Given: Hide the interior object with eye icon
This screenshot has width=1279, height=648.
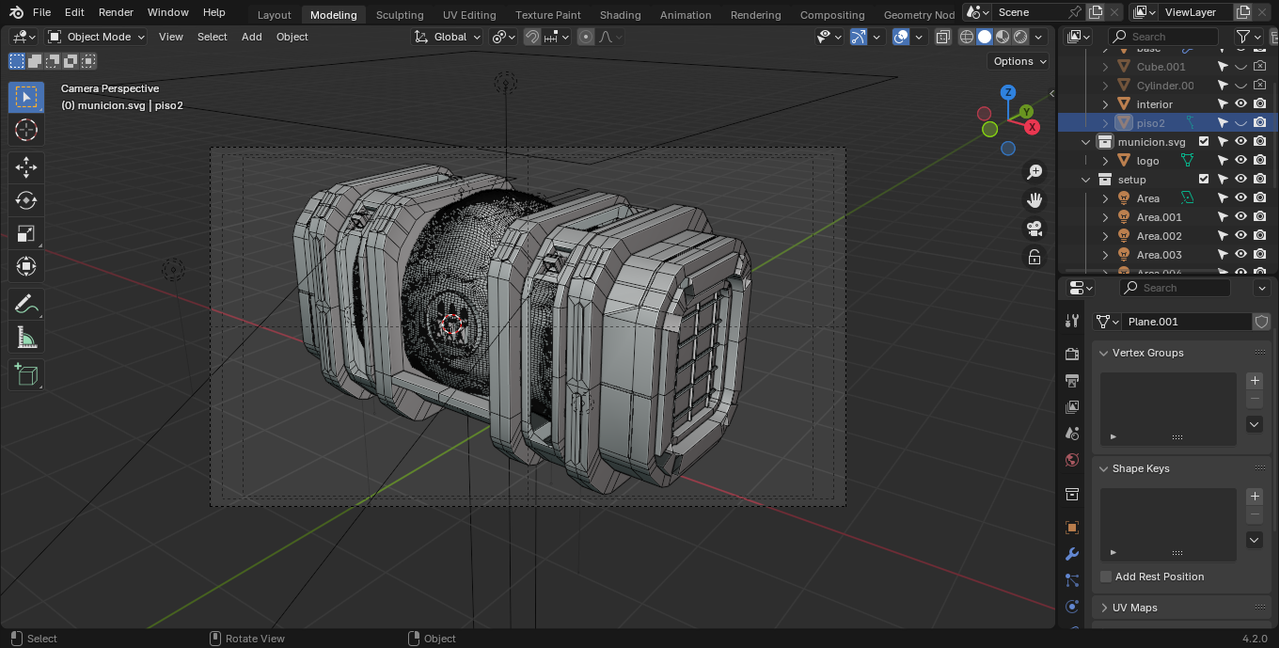Looking at the screenshot, I should click(1240, 104).
